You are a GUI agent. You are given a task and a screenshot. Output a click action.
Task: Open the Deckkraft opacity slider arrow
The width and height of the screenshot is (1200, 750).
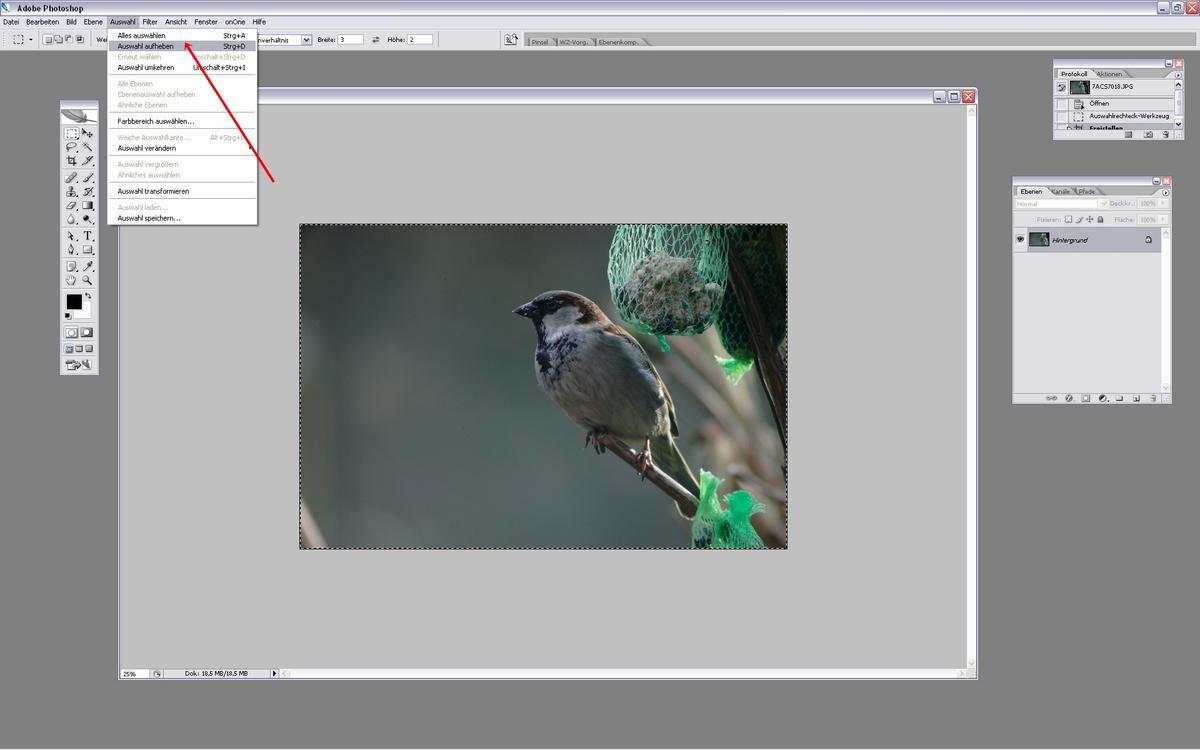pyautogui.click(x=1164, y=204)
